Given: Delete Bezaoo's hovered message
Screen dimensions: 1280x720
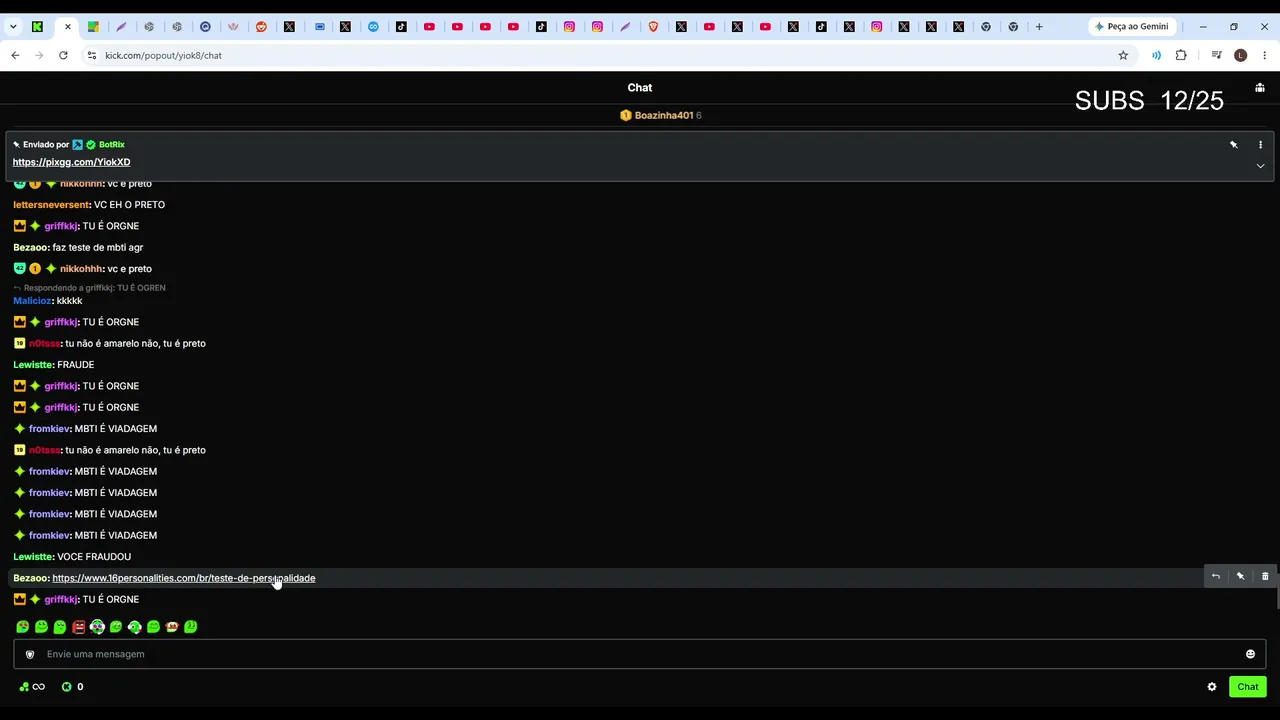Looking at the screenshot, I should pyautogui.click(x=1265, y=577).
